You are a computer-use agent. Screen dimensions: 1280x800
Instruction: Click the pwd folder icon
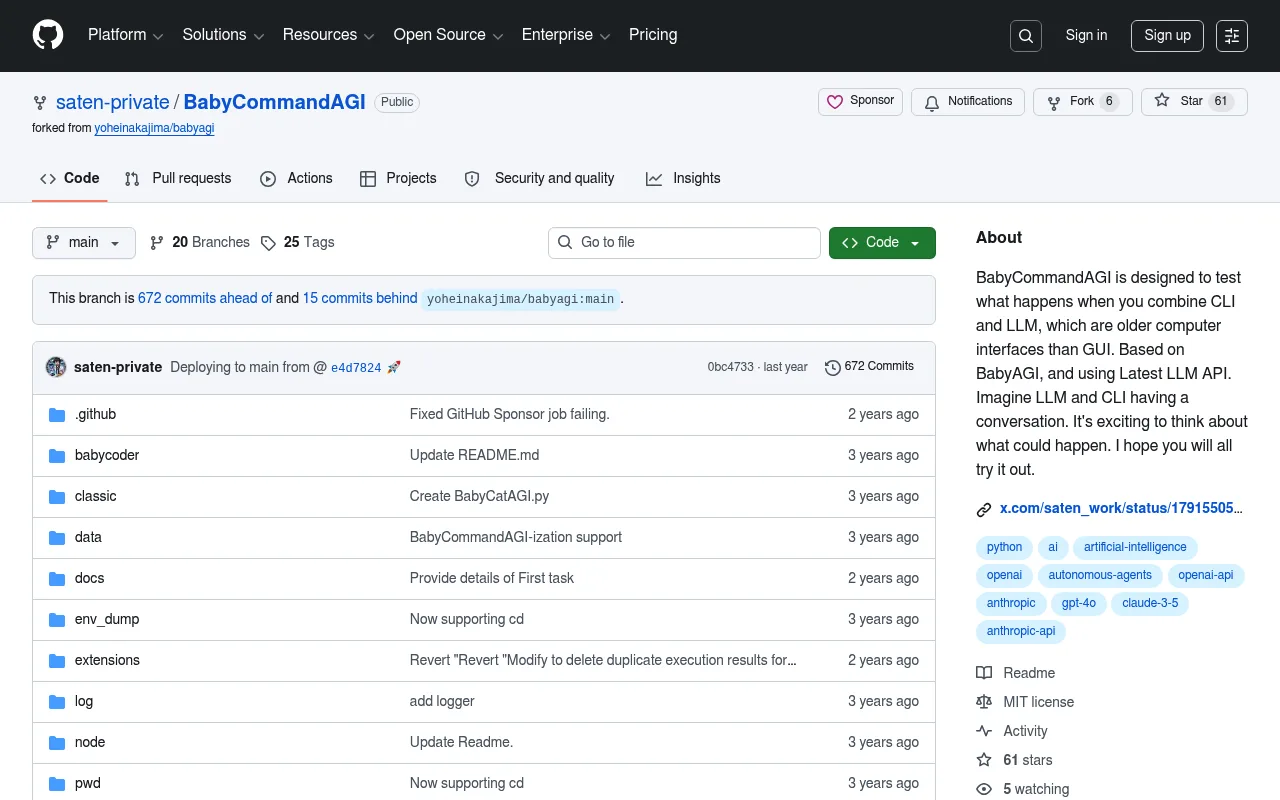pos(57,783)
